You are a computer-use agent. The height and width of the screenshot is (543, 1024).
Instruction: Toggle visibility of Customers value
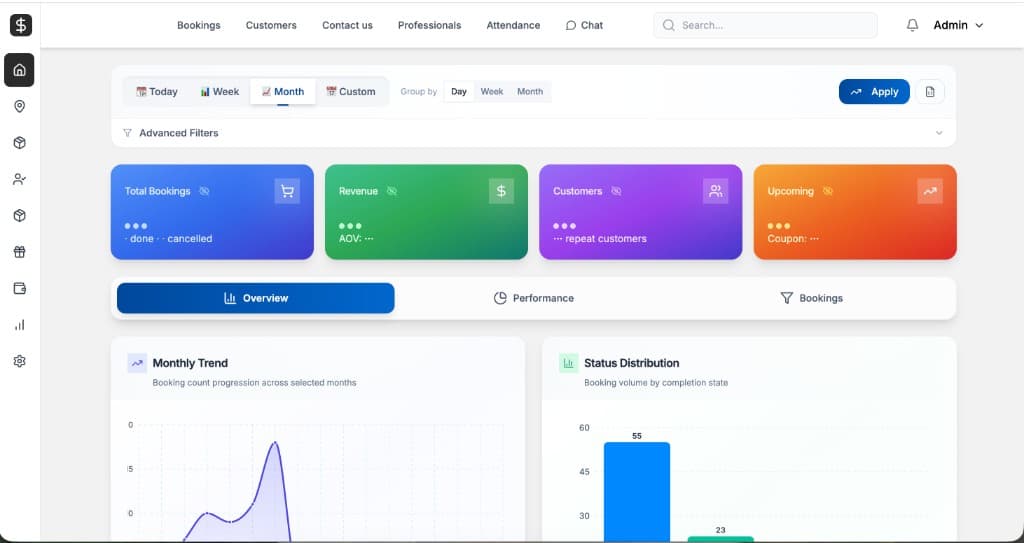(616, 191)
